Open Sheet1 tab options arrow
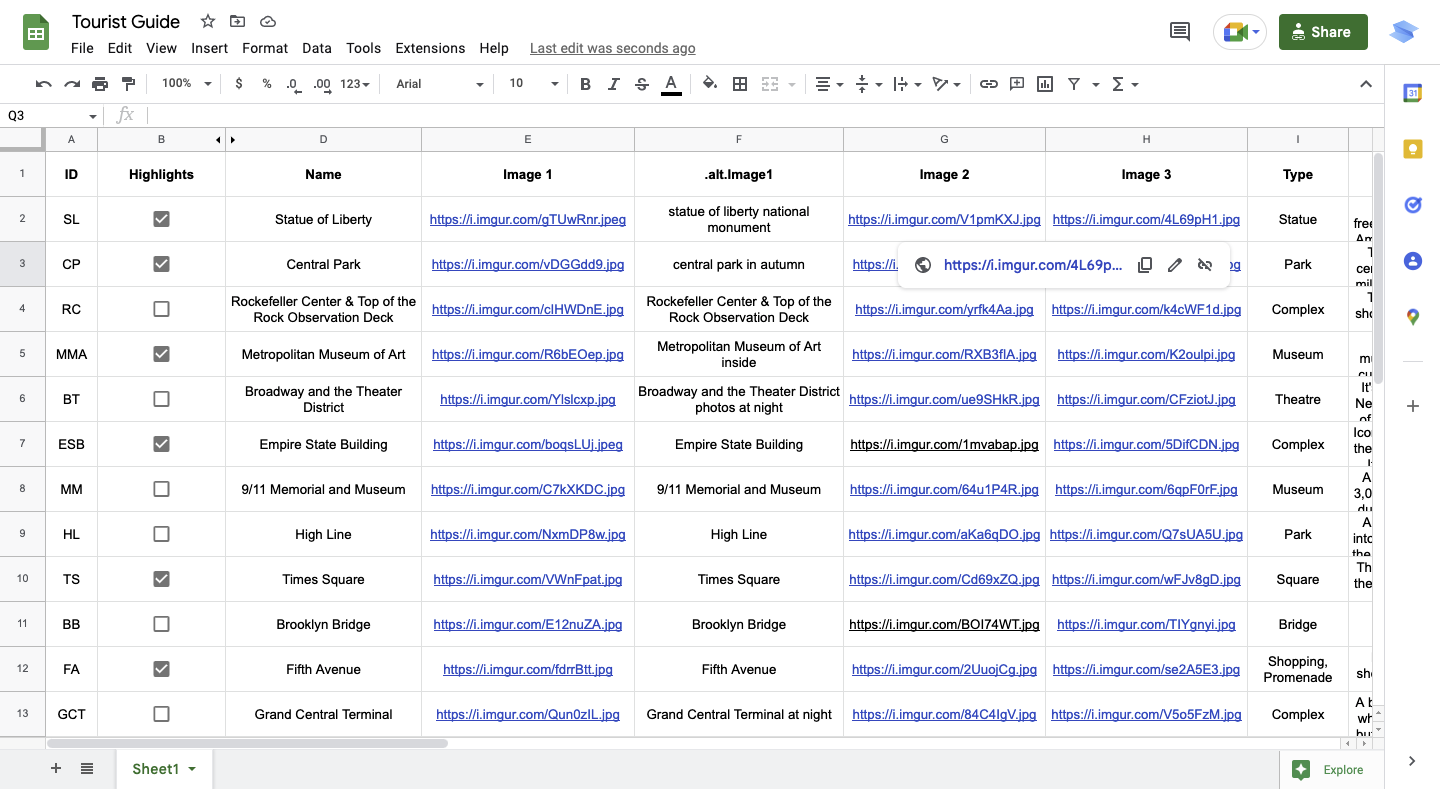Screen dimensions: 1440x789 tap(191, 769)
